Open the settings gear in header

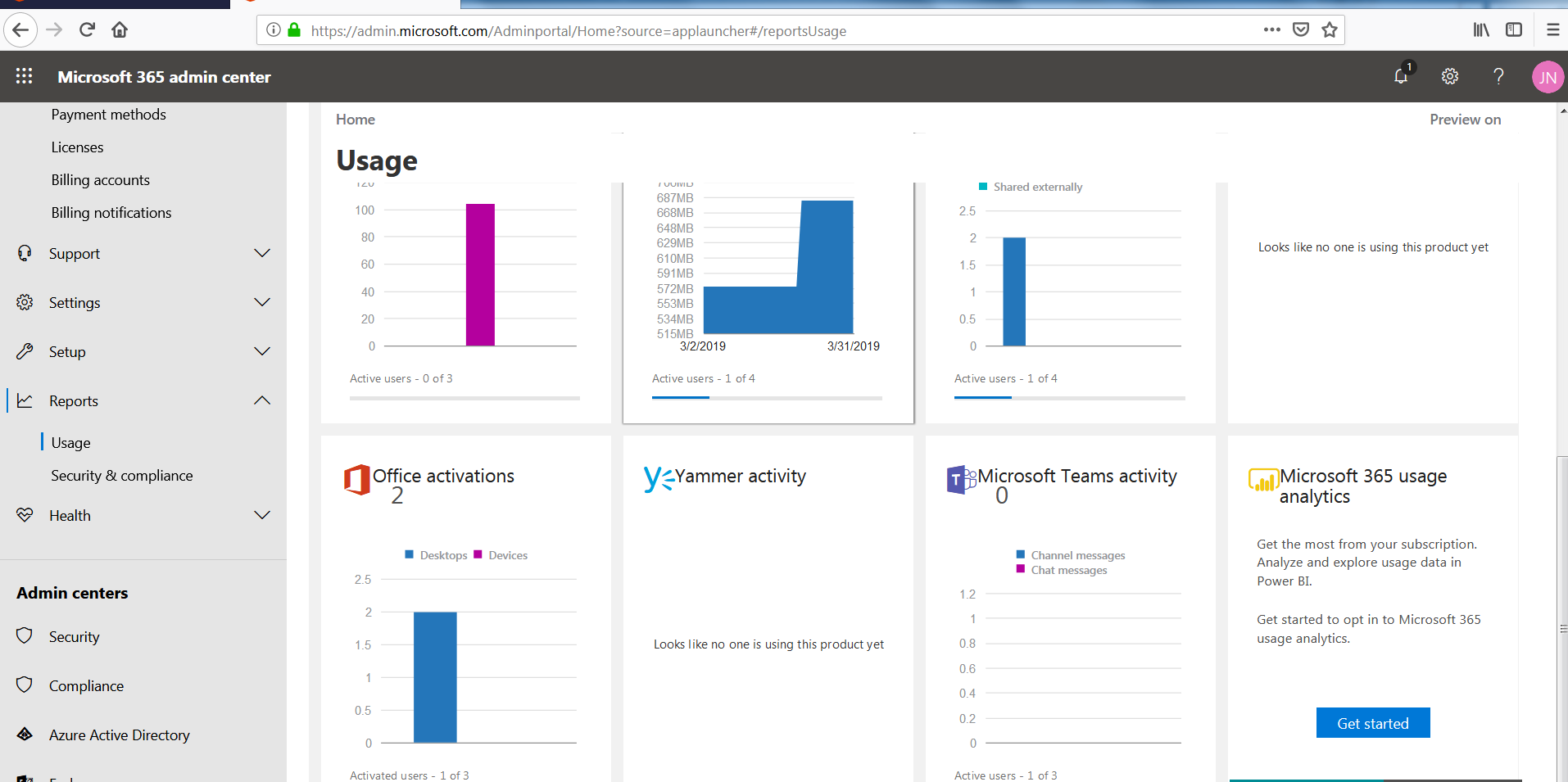point(1449,76)
